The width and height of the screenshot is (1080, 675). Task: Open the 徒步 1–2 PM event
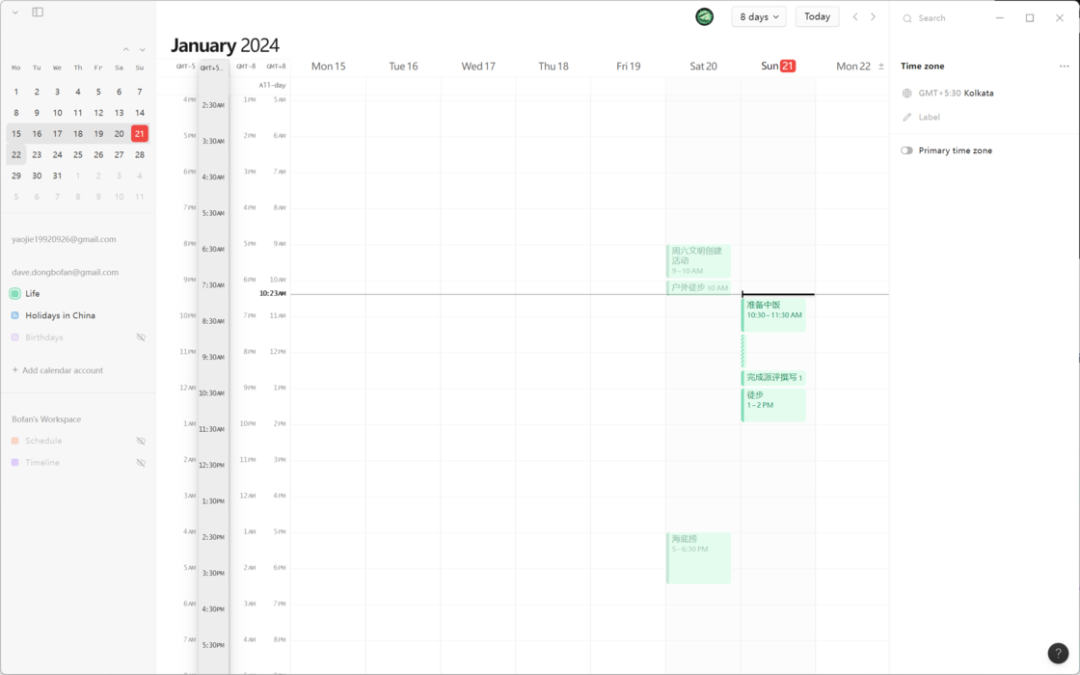tap(773, 405)
